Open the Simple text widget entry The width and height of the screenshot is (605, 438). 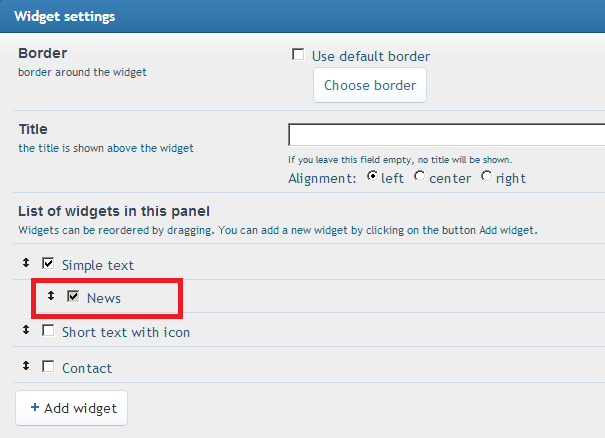(98, 265)
